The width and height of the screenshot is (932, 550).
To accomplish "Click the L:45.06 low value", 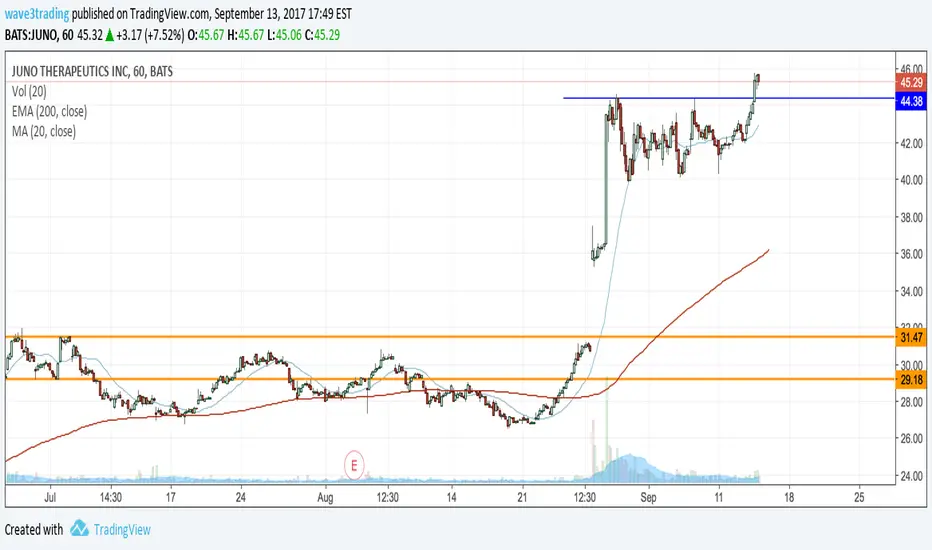I will point(284,35).
